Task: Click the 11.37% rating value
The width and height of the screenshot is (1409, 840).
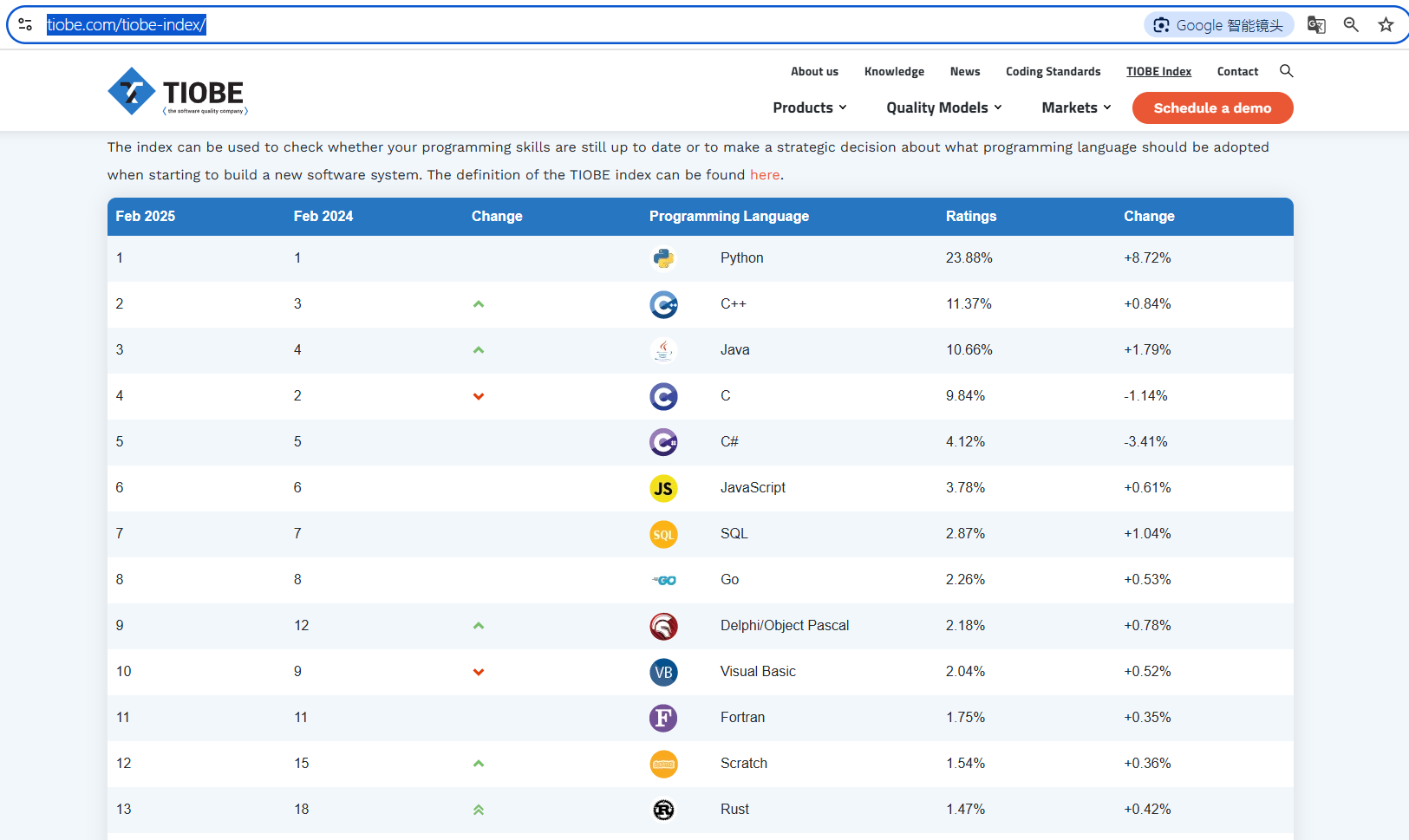Action: click(969, 304)
